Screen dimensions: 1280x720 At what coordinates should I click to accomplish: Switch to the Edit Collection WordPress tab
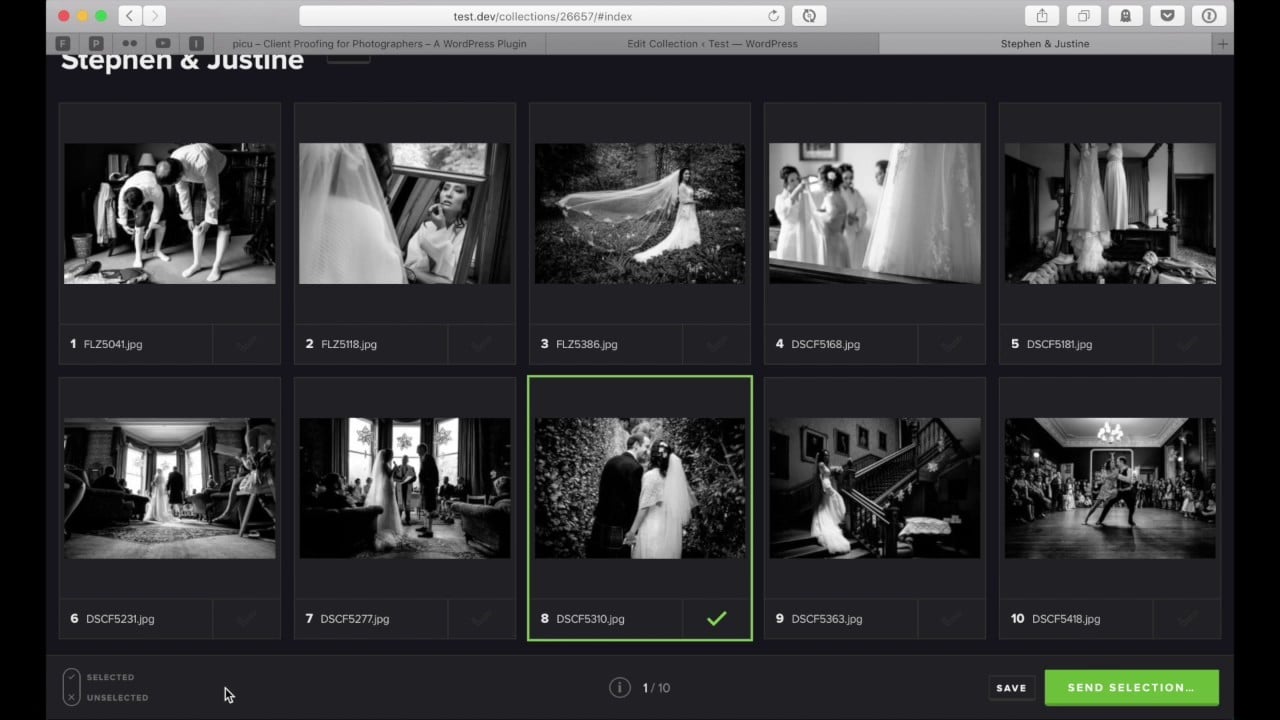712,44
